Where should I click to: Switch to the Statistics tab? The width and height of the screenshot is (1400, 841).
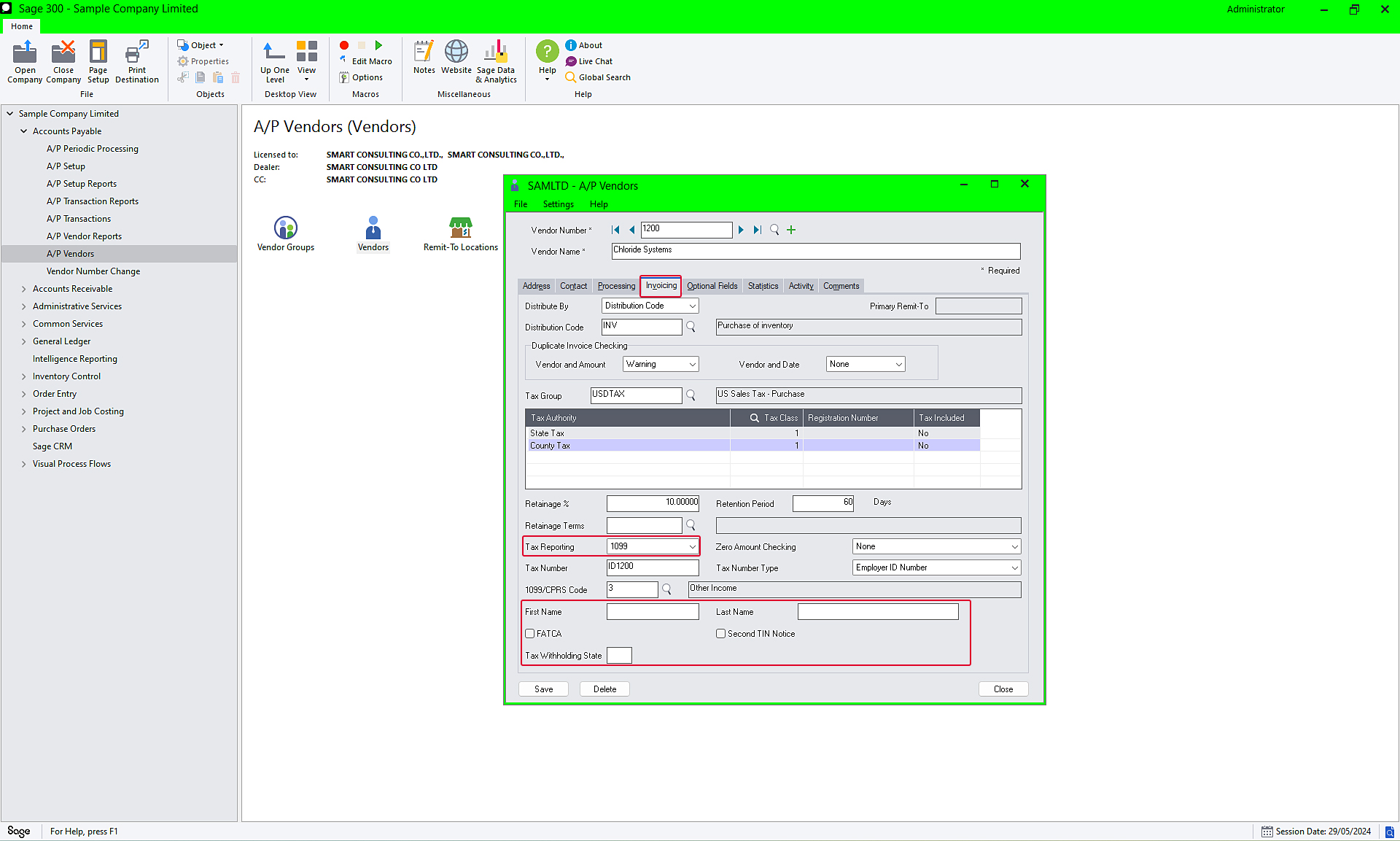pos(763,286)
